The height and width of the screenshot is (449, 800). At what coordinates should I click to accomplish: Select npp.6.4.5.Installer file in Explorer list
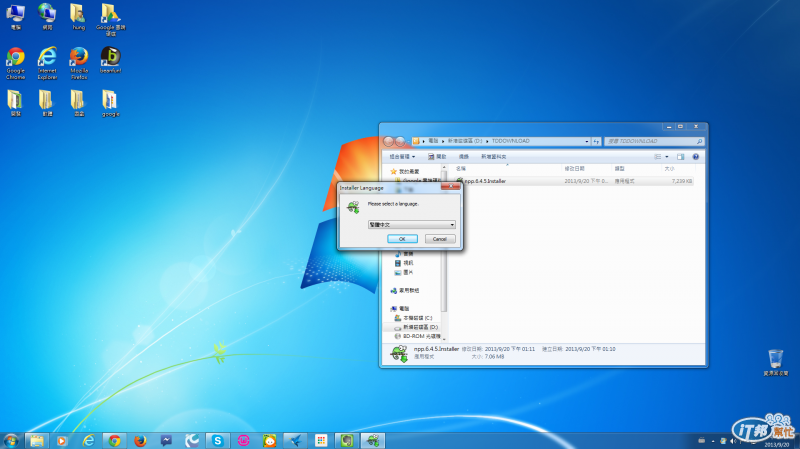(574, 181)
